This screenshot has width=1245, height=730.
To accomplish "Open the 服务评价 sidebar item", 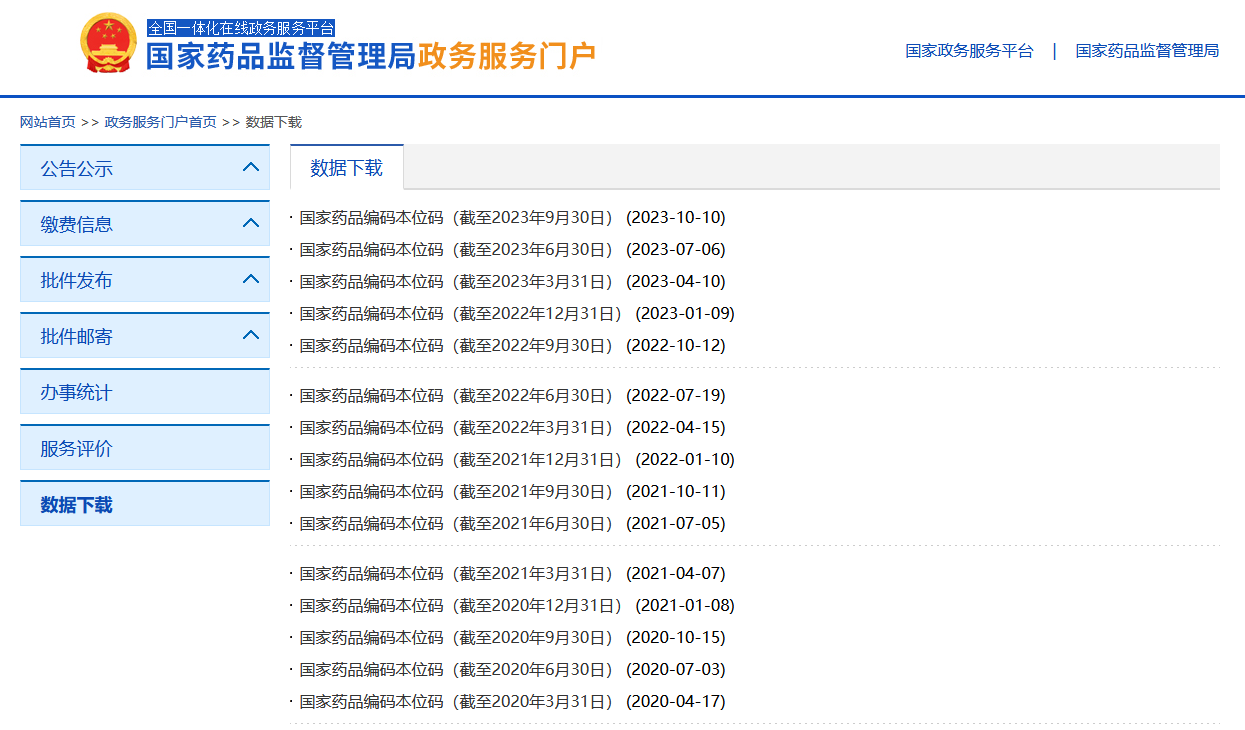I will pyautogui.click(x=145, y=448).
